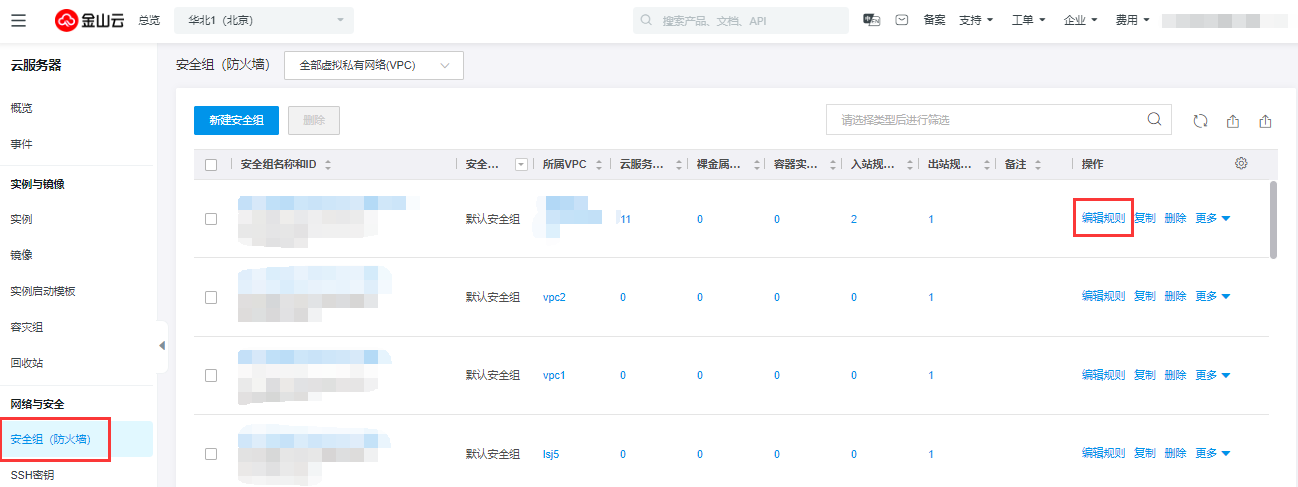Check the box for the vpc2 row

[211, 297]
